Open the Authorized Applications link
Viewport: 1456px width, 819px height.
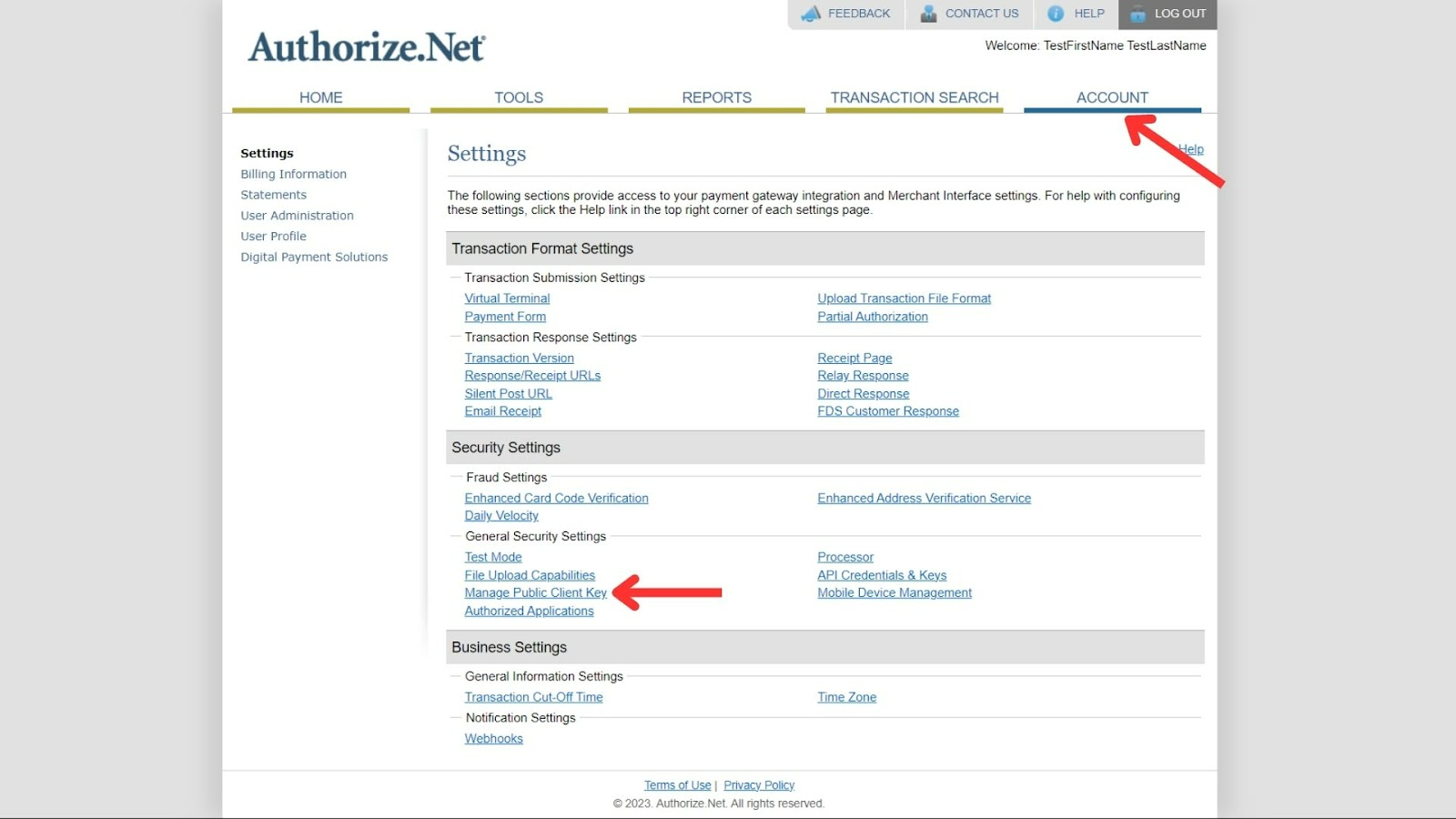point(529,611)
